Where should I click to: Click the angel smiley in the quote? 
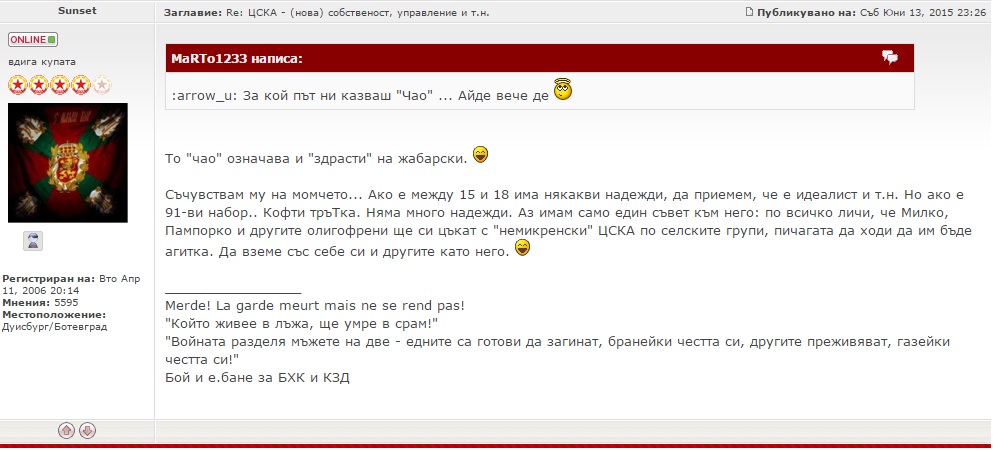pos(563,91)
